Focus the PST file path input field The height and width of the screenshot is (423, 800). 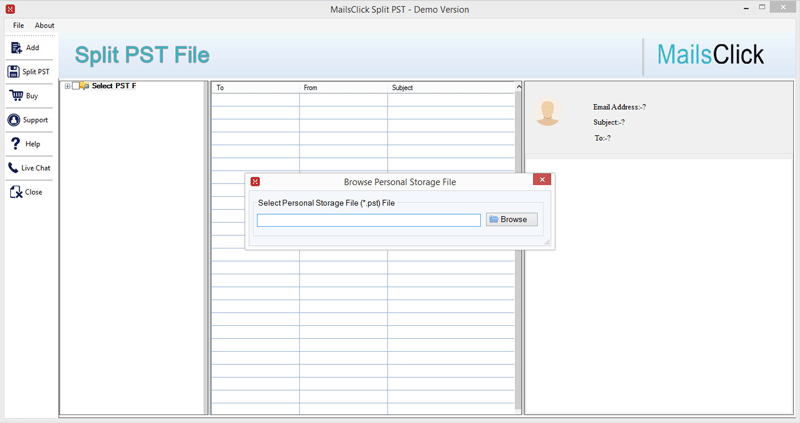pos(368,220)
